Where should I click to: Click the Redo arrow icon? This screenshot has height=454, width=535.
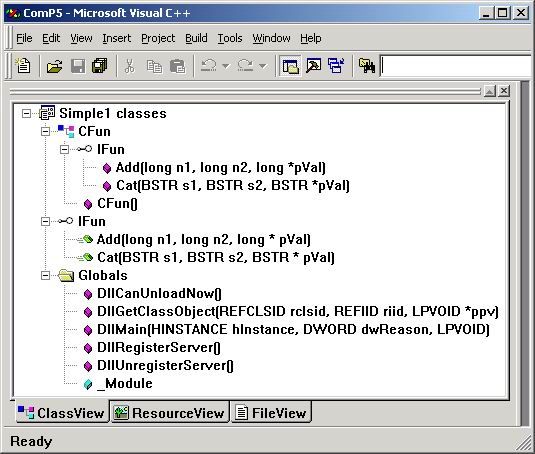pyautogui.click(x=246, y=65)
